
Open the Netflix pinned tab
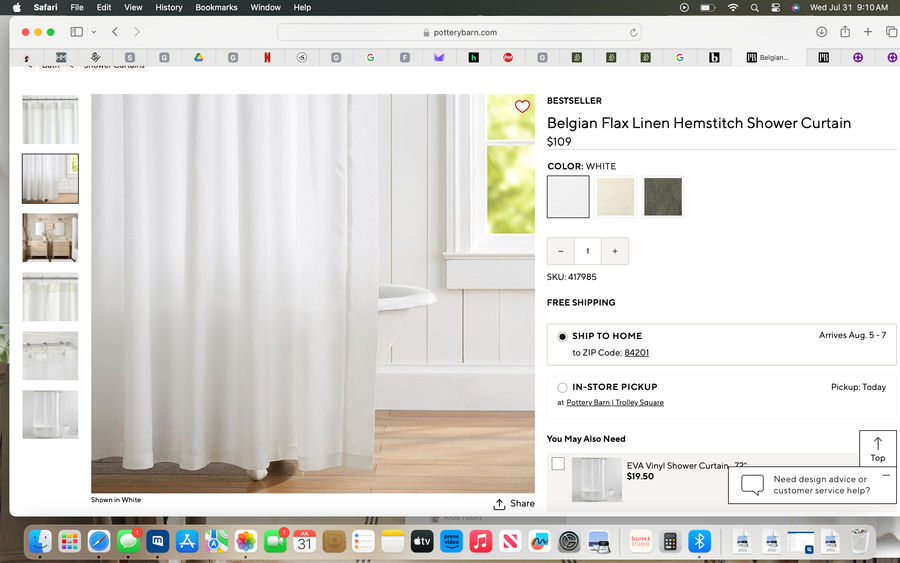(267, 57)
